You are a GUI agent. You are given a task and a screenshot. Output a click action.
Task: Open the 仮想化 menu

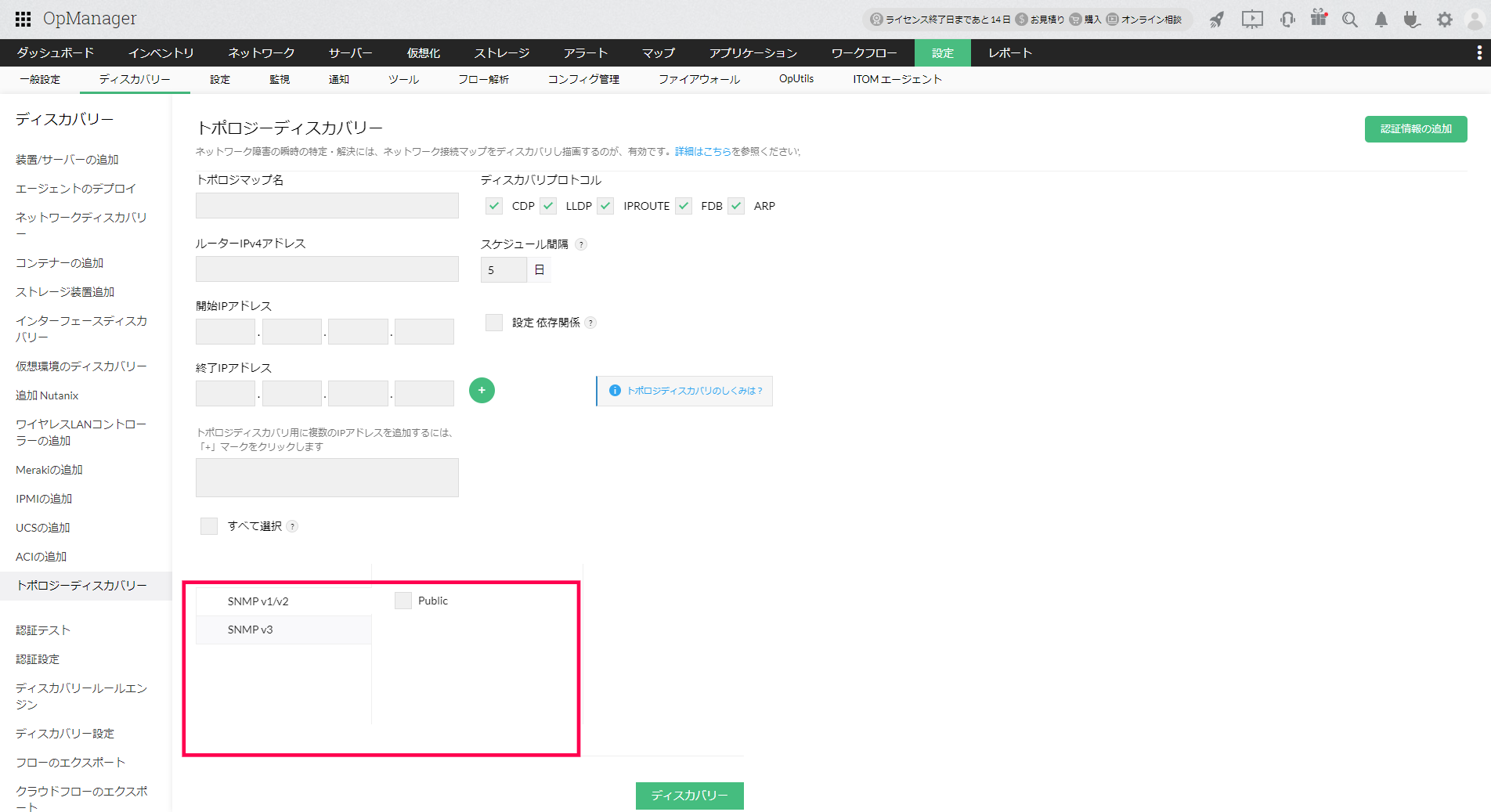(424, 52)
